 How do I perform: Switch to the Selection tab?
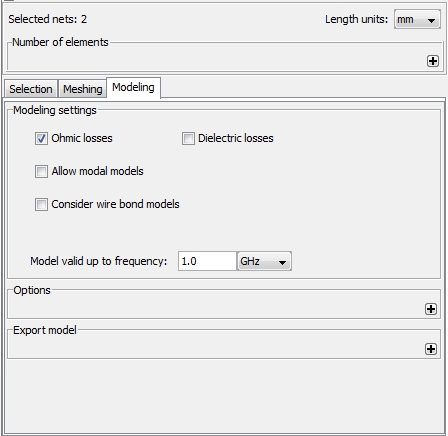coord(31,89)
